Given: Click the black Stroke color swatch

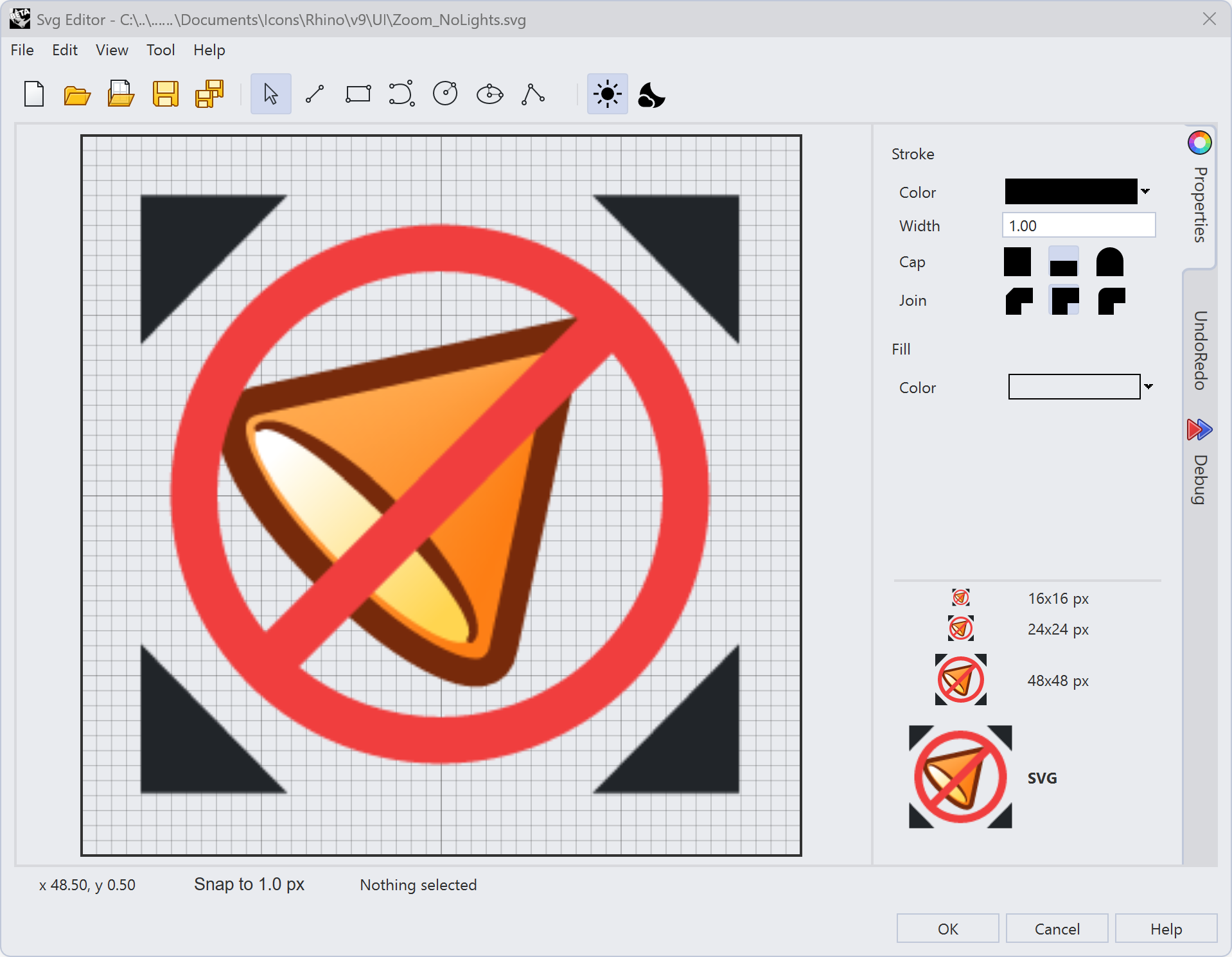Looking at the screenshot, I should click(1071, 191).
